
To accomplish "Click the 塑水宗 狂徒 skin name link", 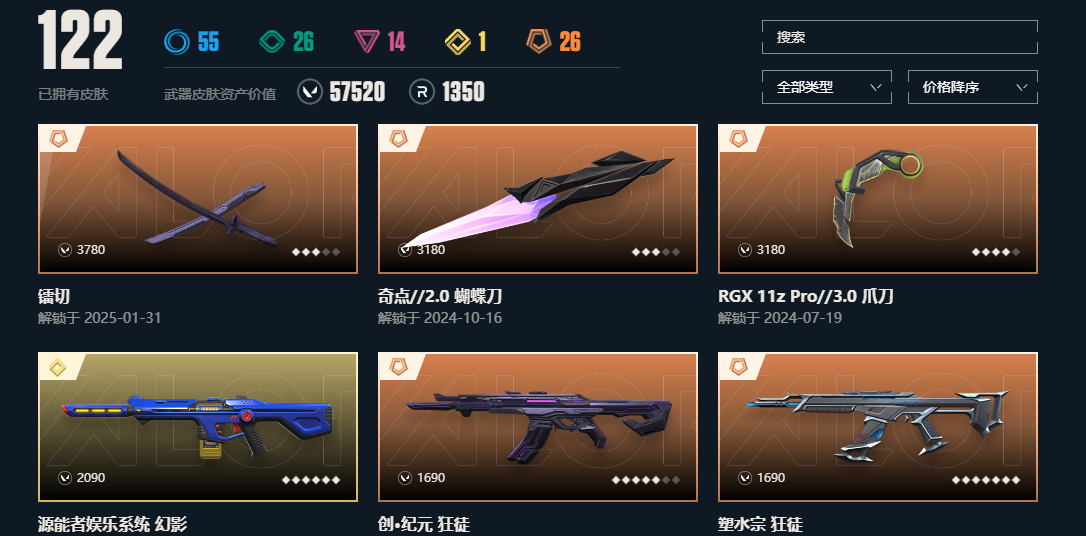I will [760, 525].
